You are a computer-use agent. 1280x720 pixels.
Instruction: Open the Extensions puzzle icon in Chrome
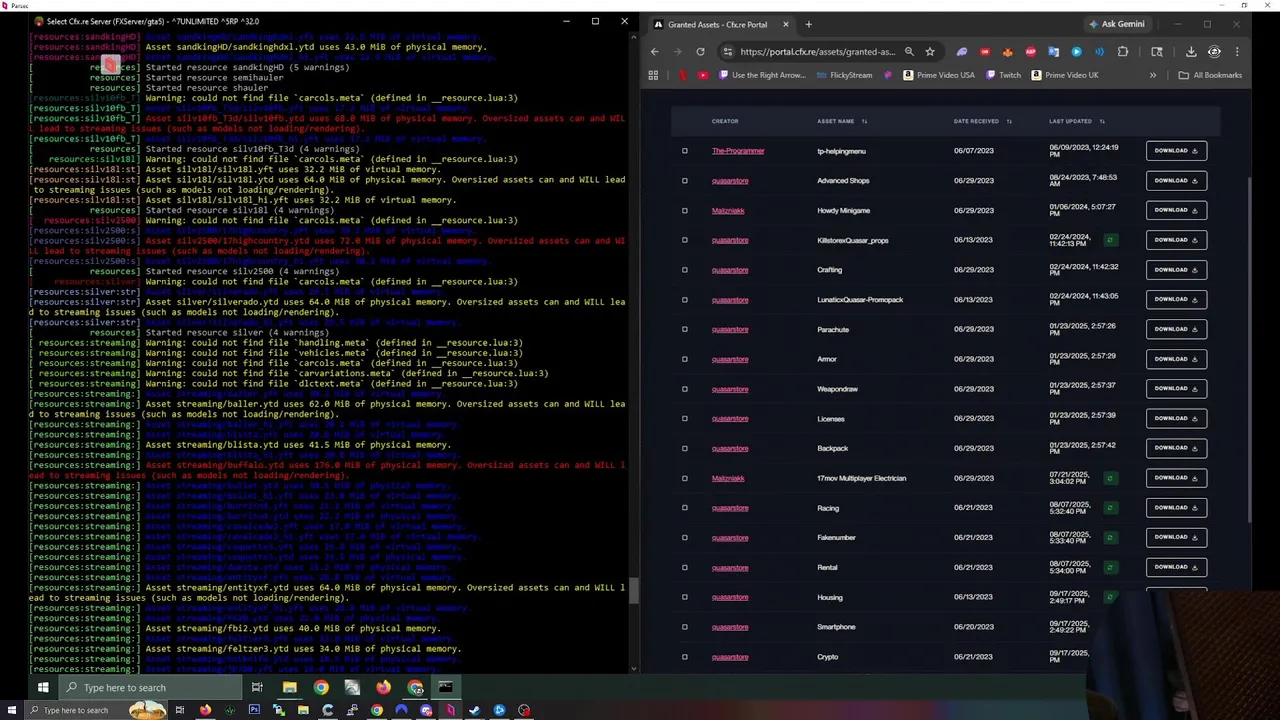[1123, 52]
